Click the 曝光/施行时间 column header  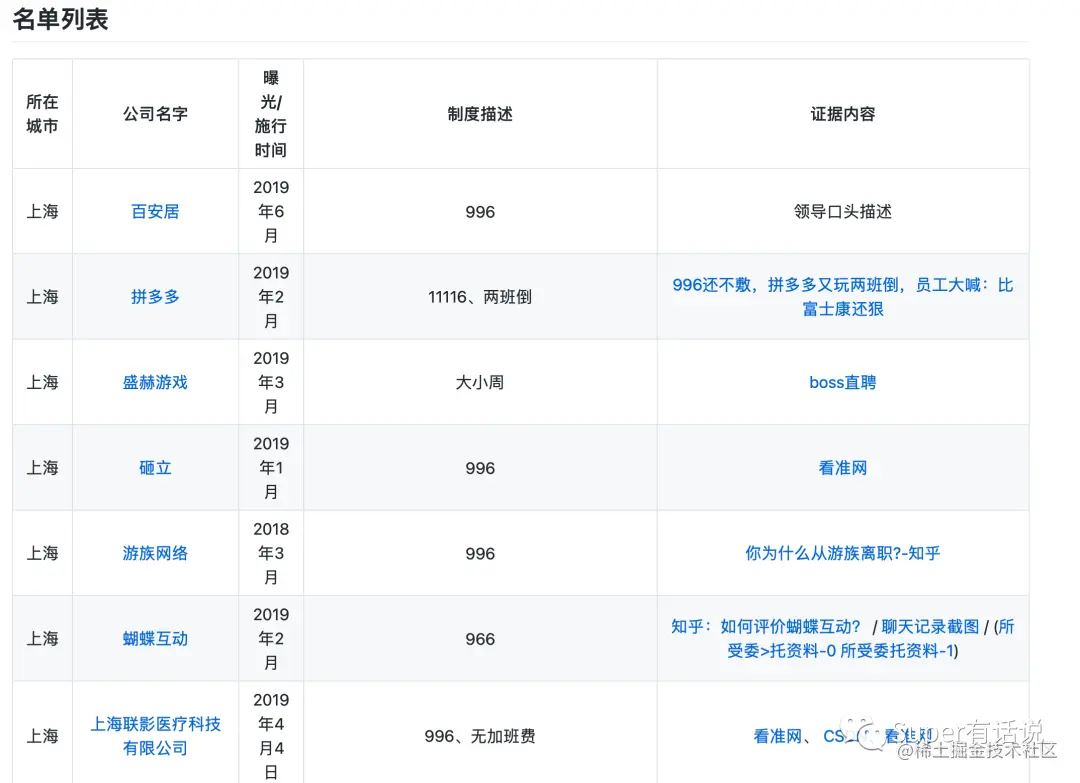(x=271, y=114)
